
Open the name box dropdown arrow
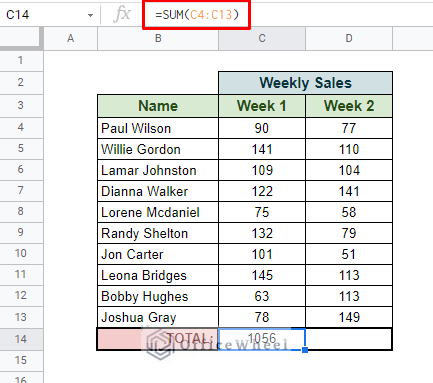pos(90,15)
